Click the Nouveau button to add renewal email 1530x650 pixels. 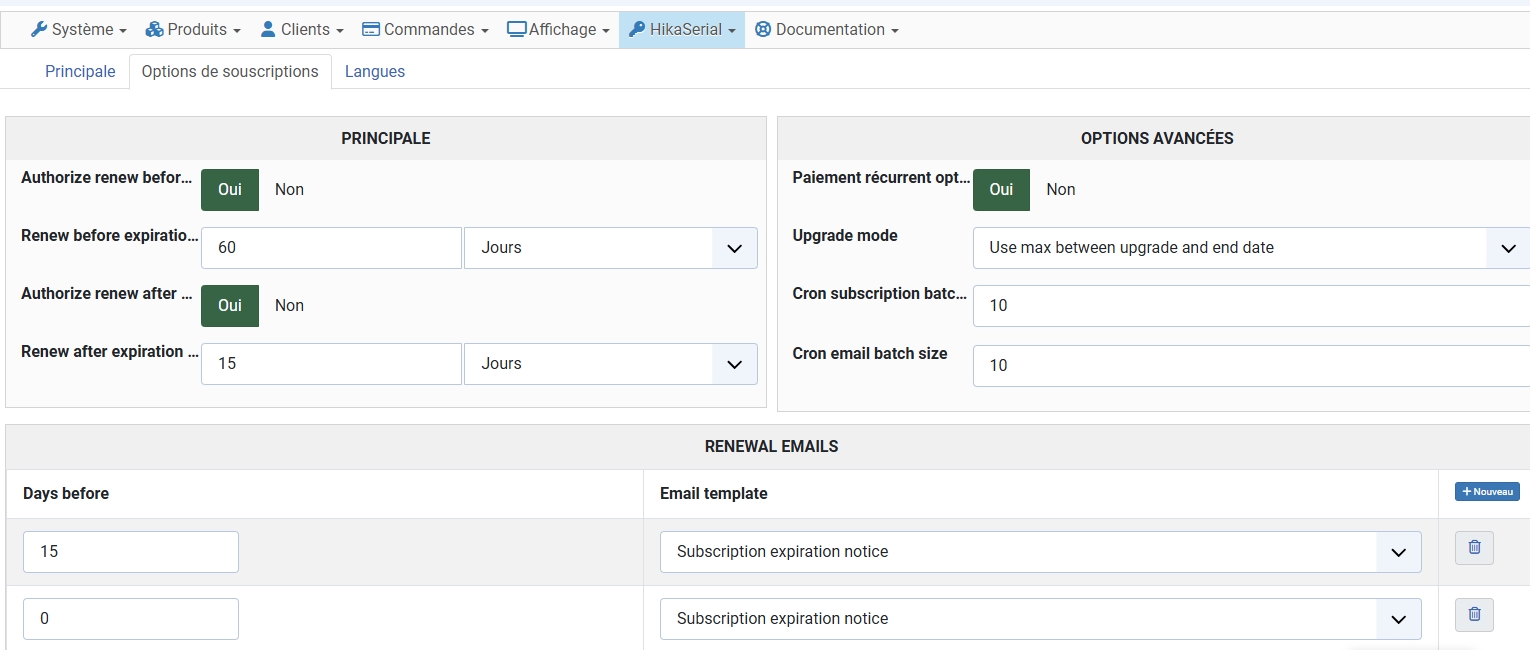point(1487,492)
